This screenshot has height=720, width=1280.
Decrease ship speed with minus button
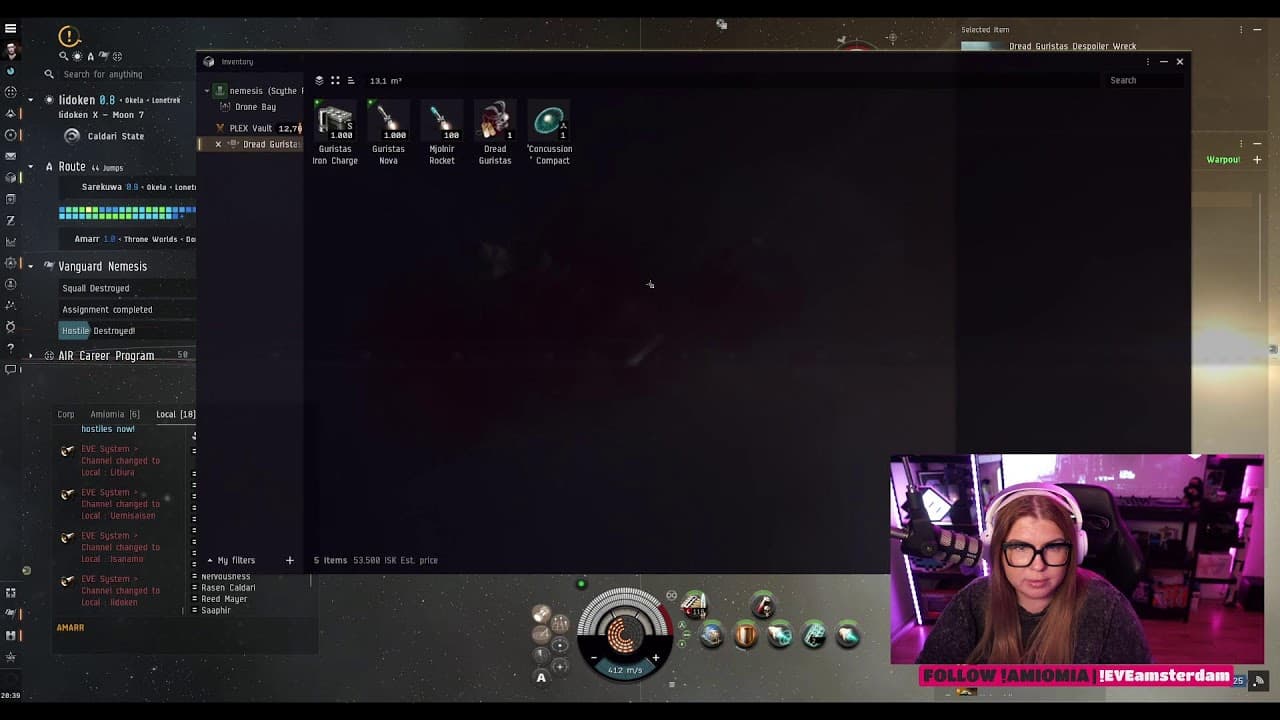point(594,659)
